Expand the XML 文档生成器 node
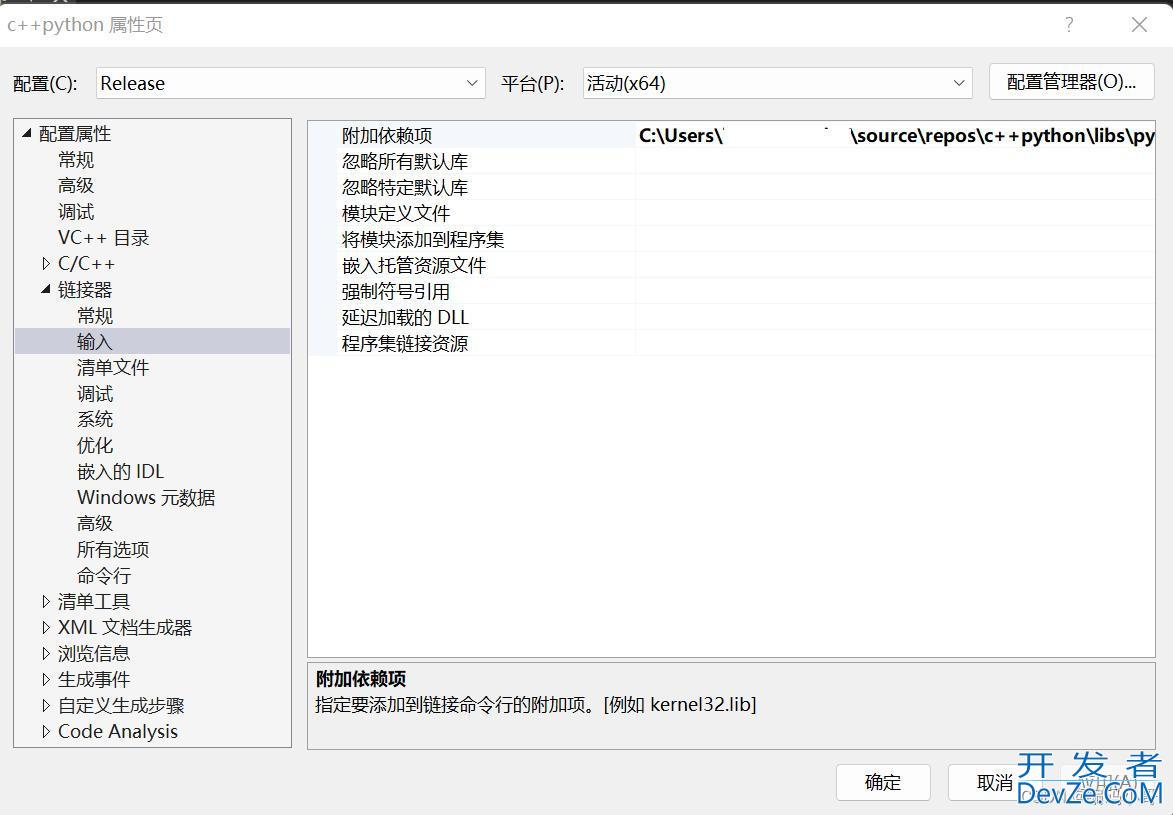1173x815 pixels. coord(46,627)
